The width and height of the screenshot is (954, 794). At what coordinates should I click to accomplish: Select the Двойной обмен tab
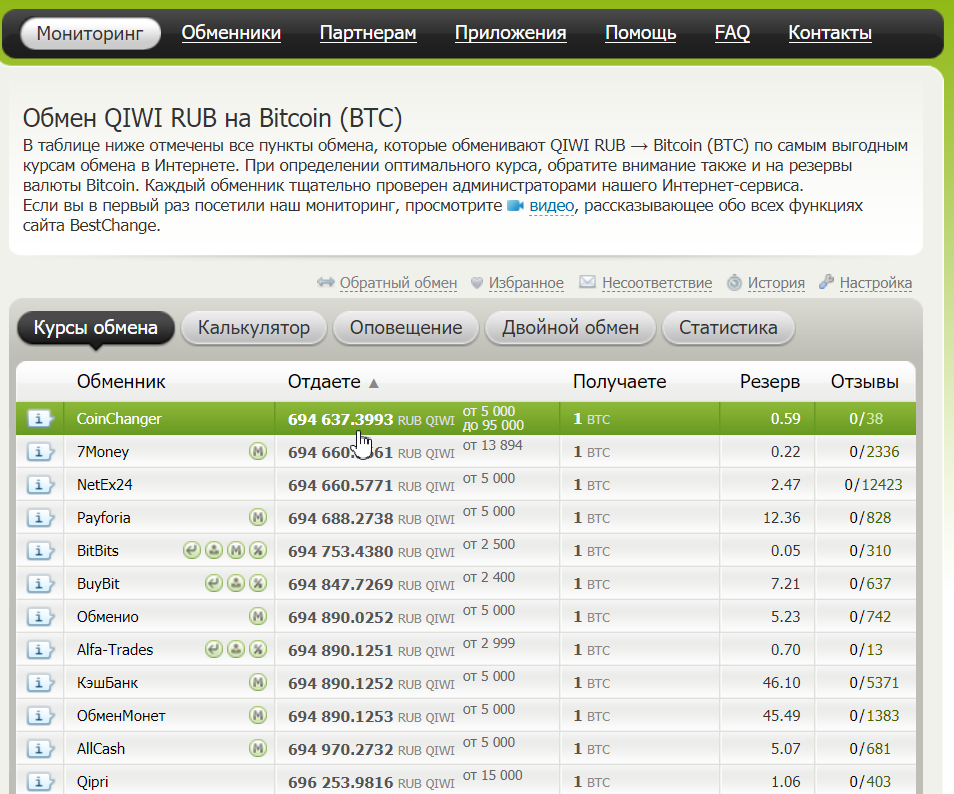[x=570, y=328]
